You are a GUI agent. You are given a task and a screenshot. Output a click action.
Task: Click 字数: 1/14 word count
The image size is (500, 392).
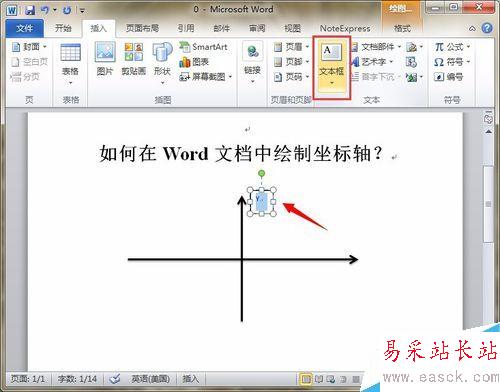coord(77,379)
